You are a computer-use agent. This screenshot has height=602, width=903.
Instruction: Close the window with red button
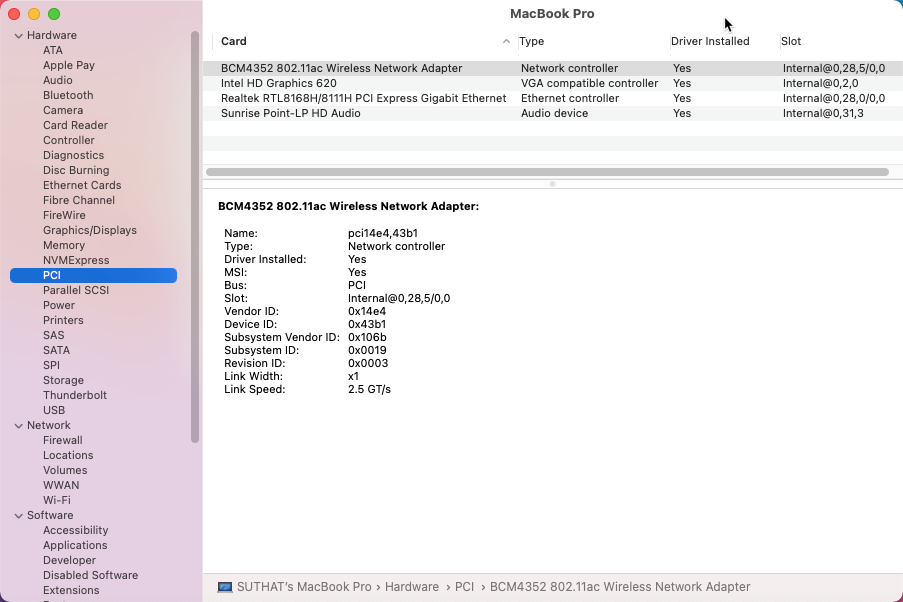tap(14, 14)
